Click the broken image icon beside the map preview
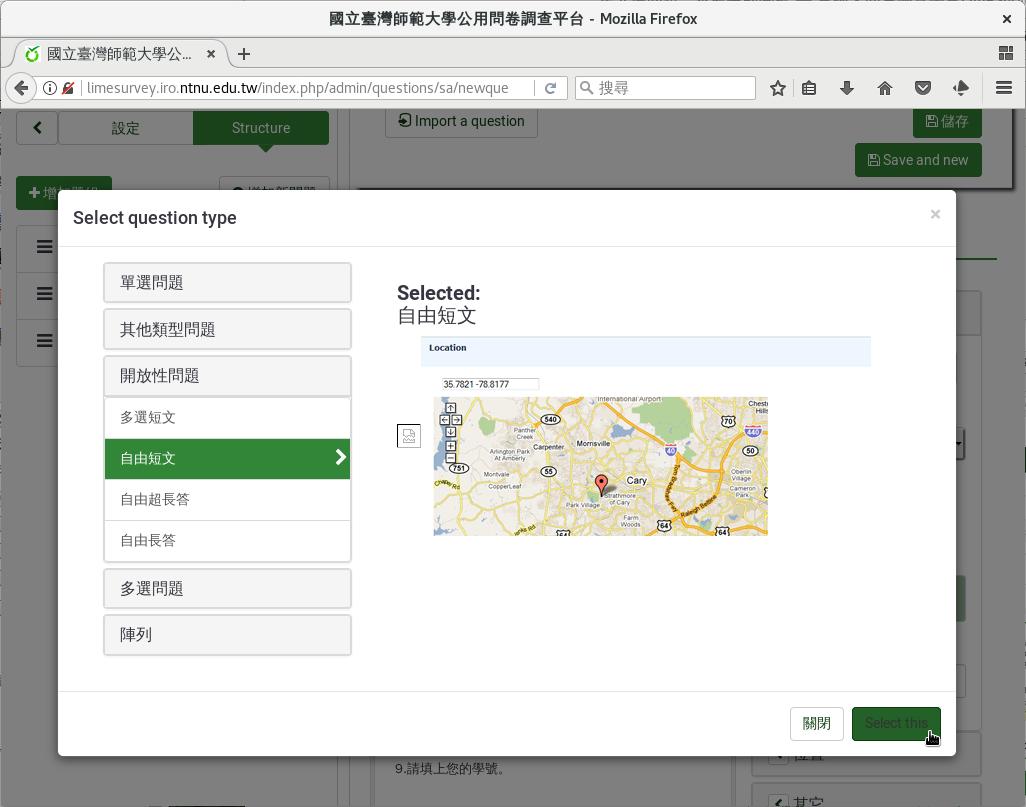 409,436
